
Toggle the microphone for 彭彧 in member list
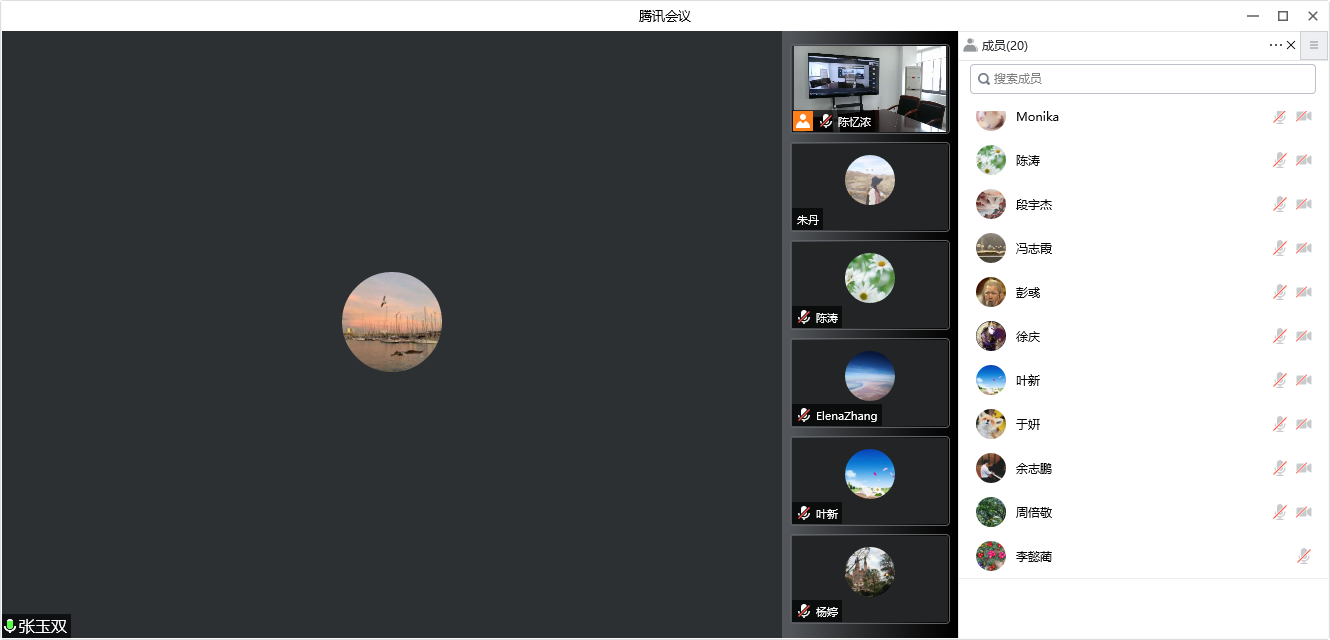(x=1279, y=292)
